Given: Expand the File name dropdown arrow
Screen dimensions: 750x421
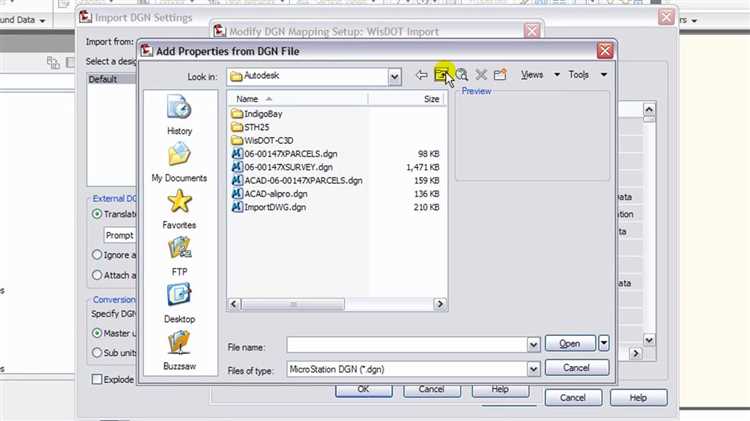Looking at the screenshot, I should coord(533,345).
